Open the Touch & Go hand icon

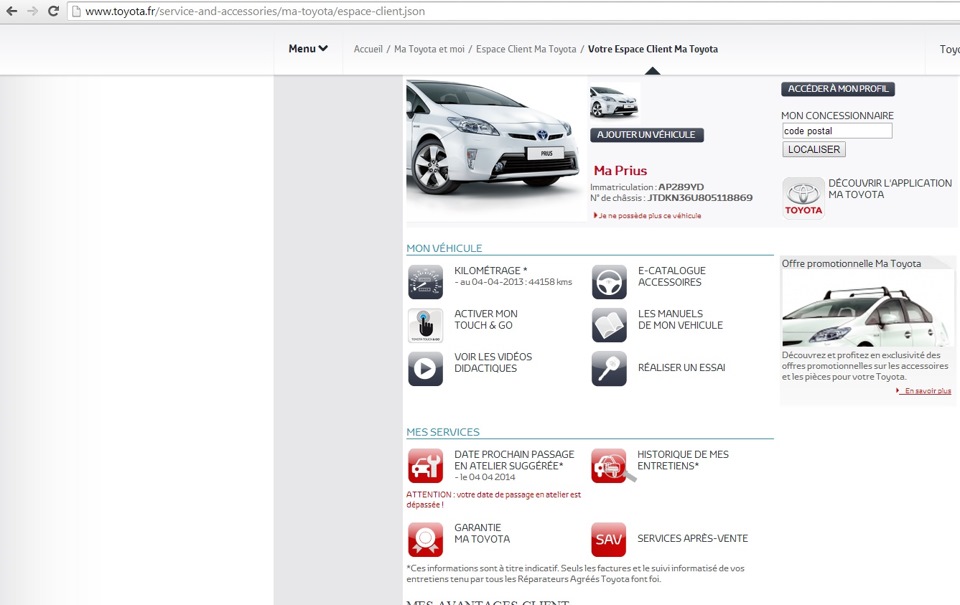(x=426, y=325)
